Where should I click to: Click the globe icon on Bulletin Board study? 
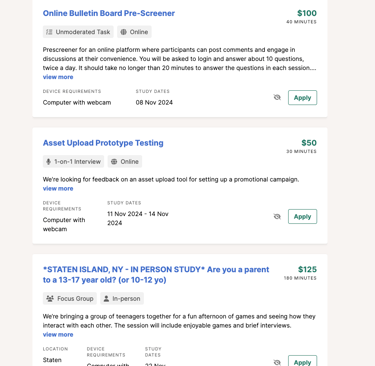pyautogui.click(x=124, y=32)
